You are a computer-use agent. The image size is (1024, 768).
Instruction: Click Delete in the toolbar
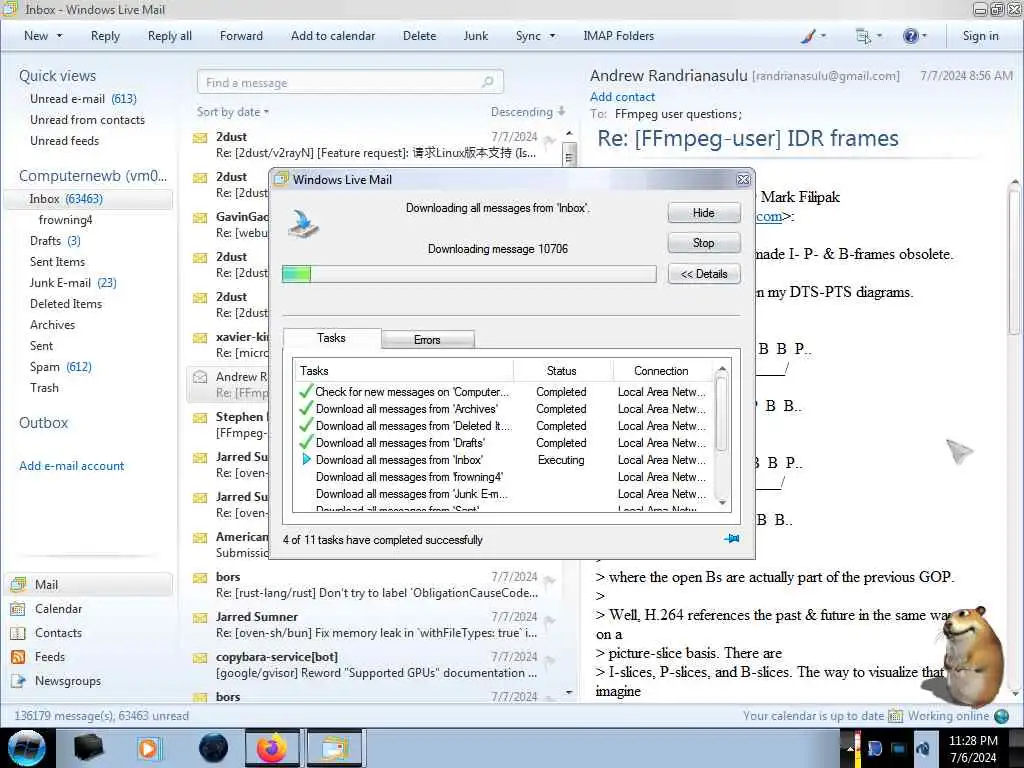(x=419, y=36)
